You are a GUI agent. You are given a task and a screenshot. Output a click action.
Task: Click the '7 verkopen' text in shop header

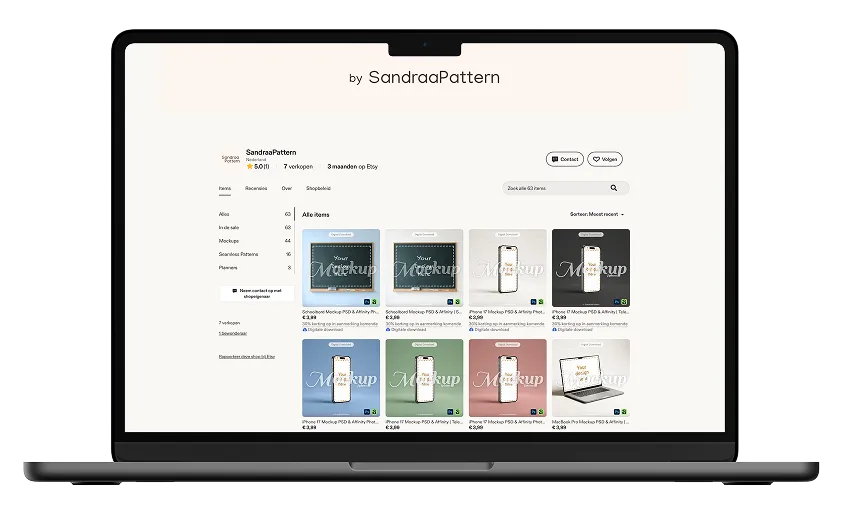point(298,166)
